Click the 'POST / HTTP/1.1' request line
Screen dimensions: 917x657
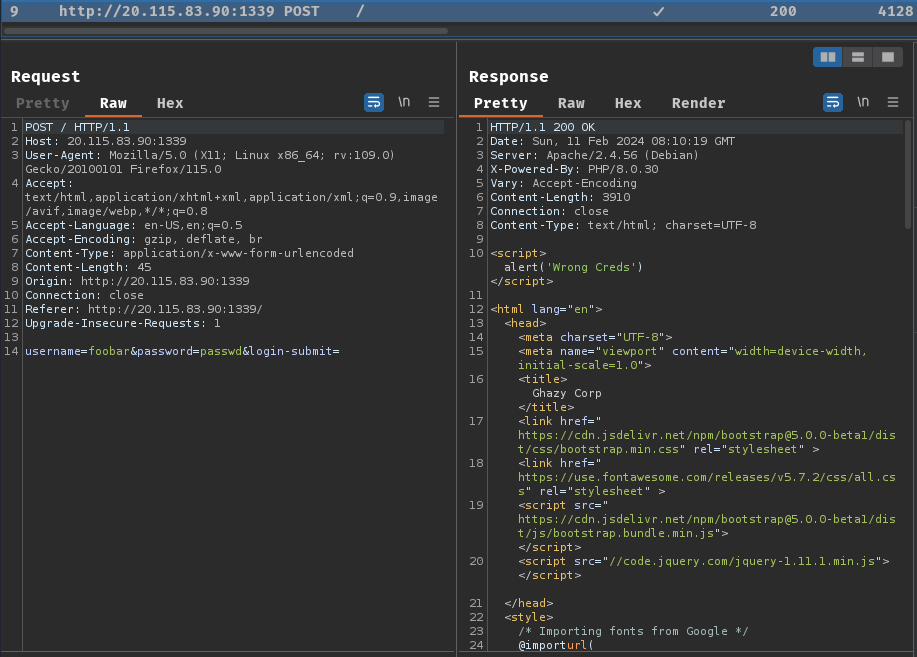point(77,127)
